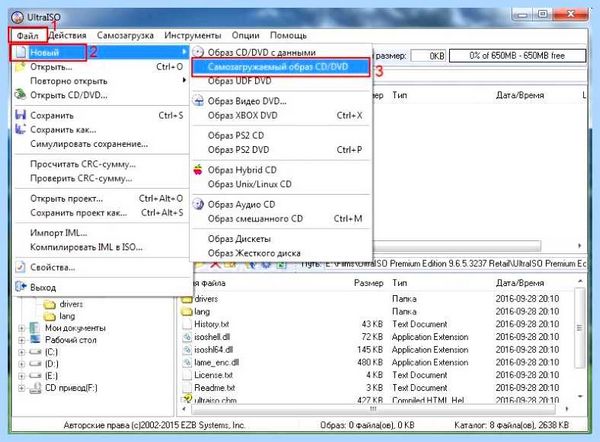Image resolution: width=600 pixels, height=442 pixels.
Task: Open the Помощь menu
Action: coord(288,36)
